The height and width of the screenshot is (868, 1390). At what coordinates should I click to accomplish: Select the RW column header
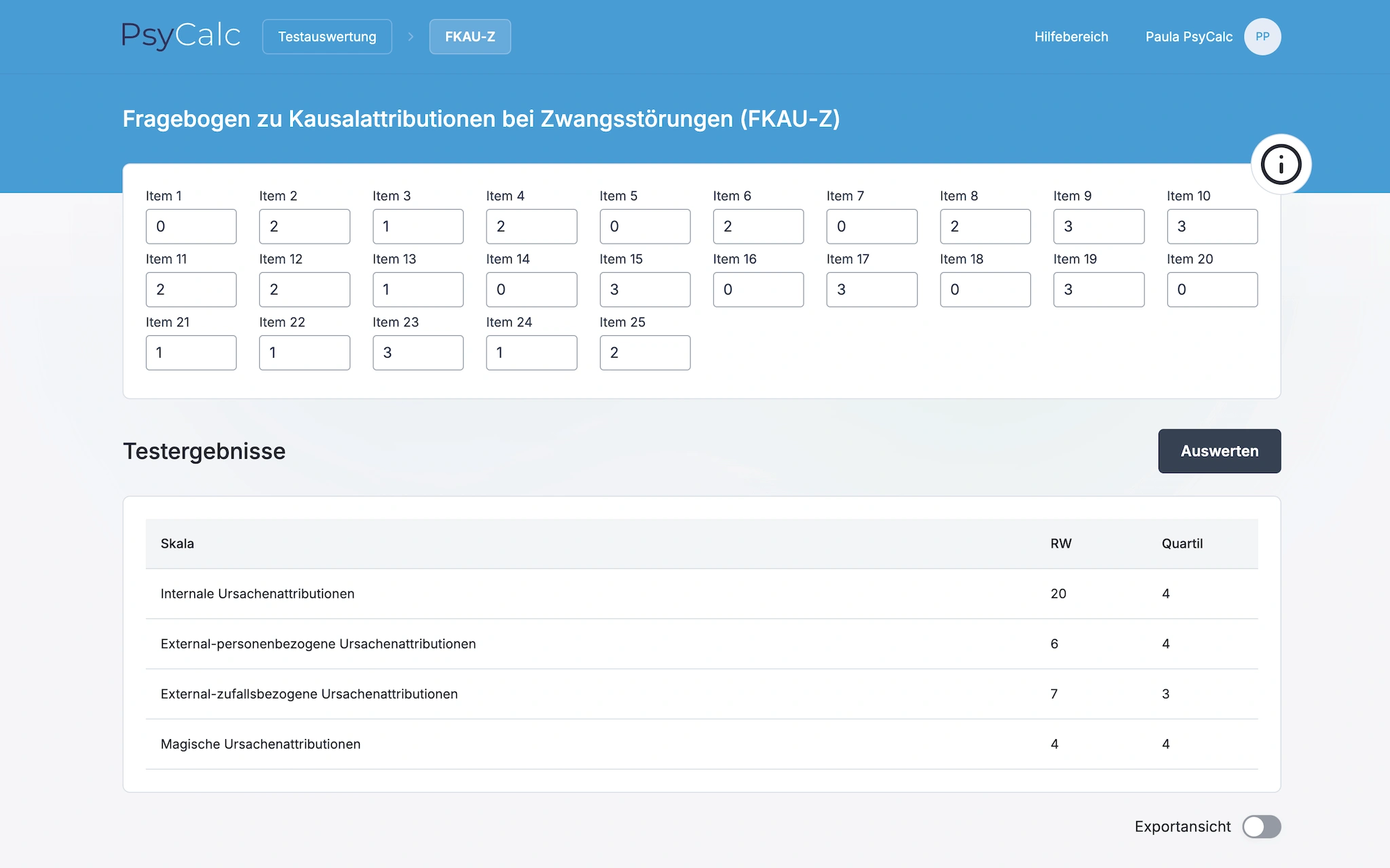tap(1061, 544)
